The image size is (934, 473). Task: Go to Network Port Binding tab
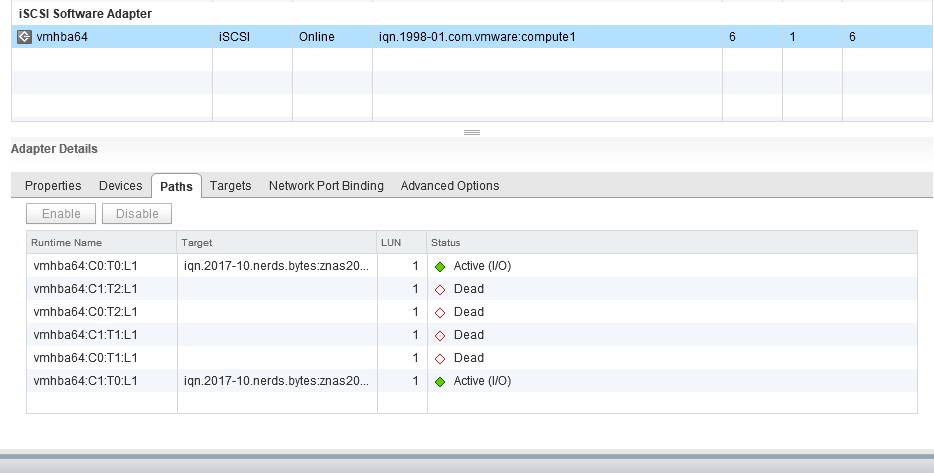(326, 186)
